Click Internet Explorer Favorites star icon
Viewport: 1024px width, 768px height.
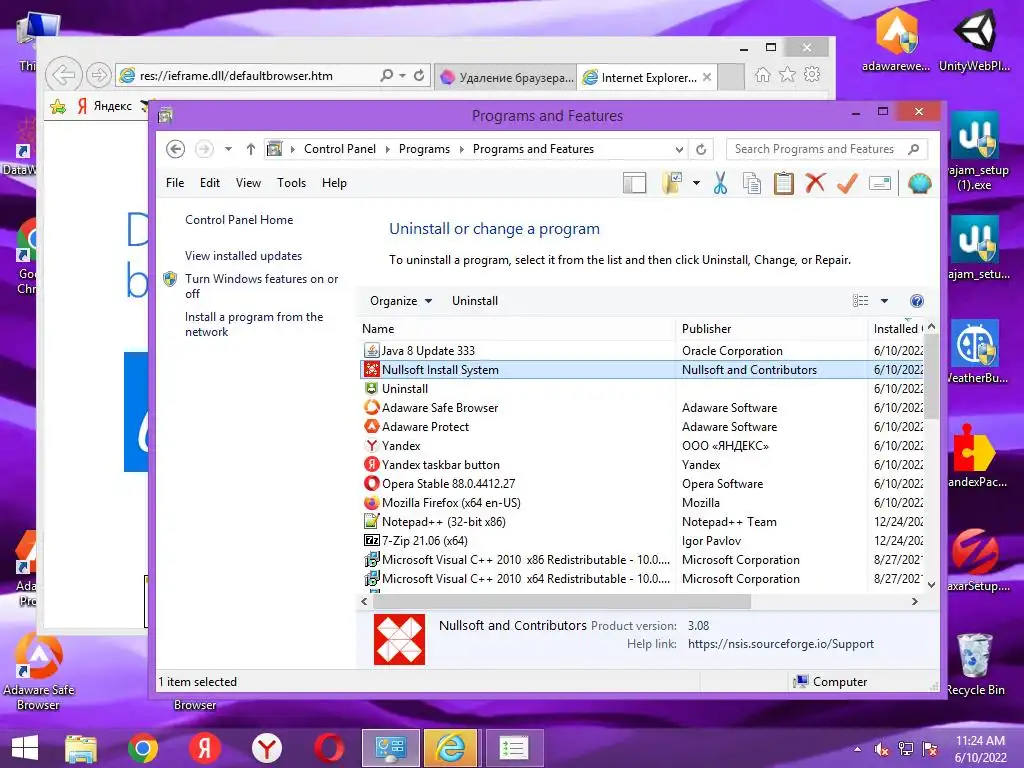click(788, 75)
